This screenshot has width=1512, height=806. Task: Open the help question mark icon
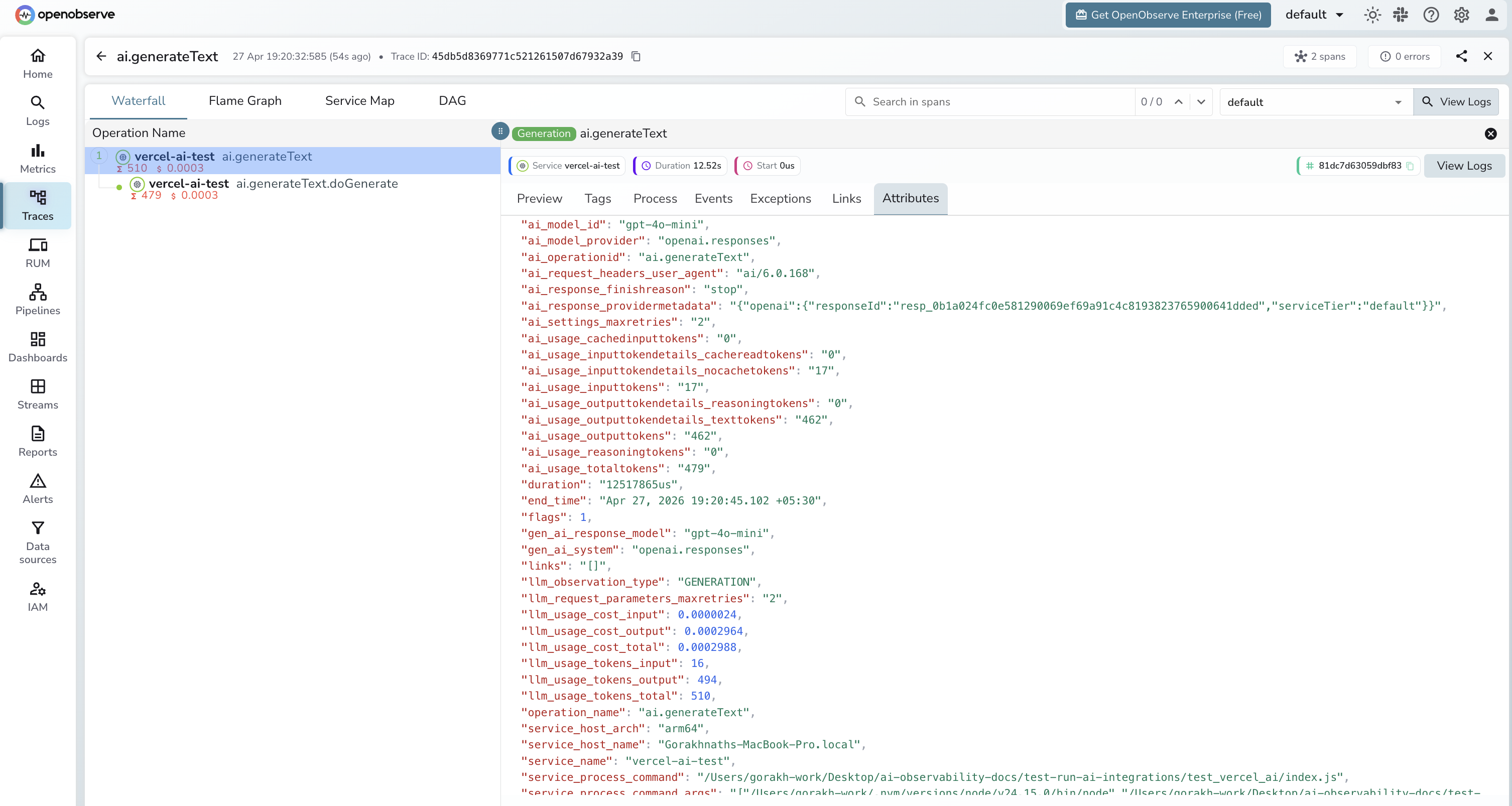pyautogui.click(x=1430, y=15)
